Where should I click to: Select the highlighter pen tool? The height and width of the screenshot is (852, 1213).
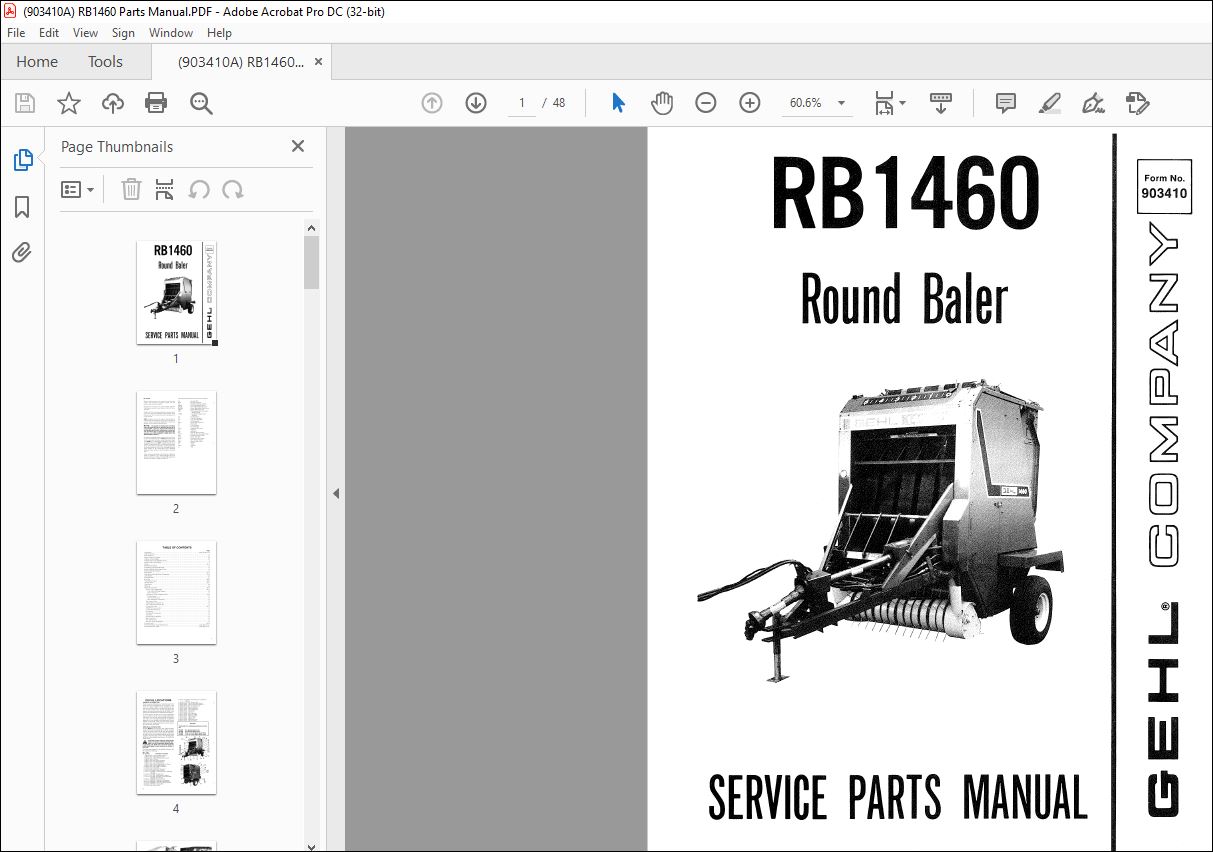click(x=1050, y=103)
